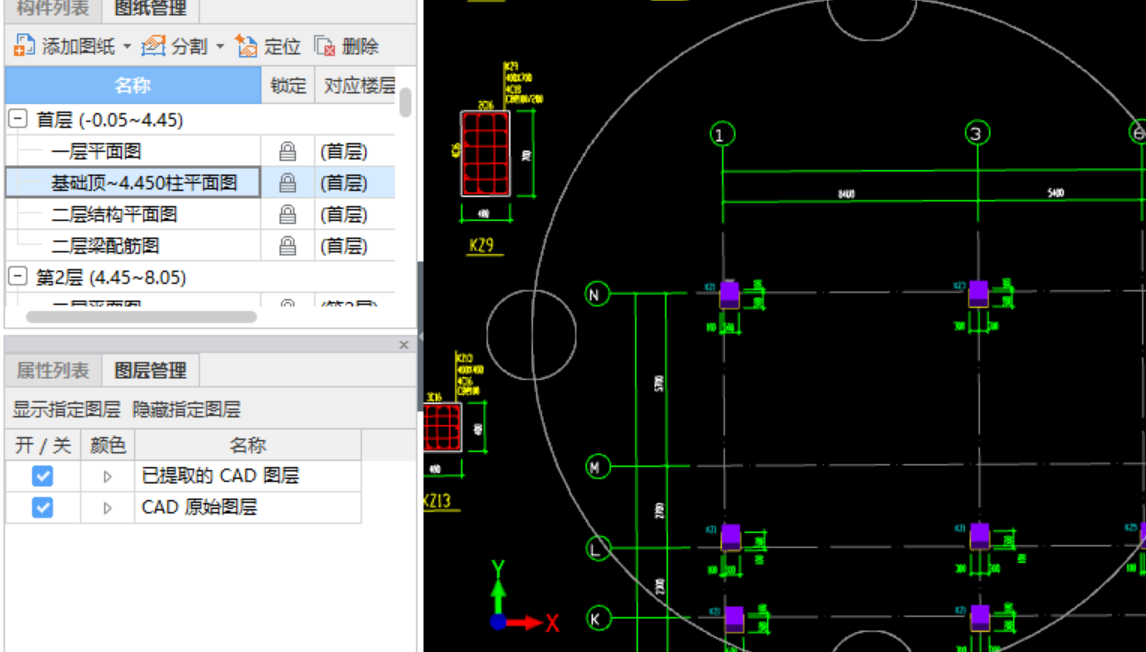The height and width of the screenshot is (652, 1146).
Task: Click the (首层) floor cell of 二层梁配筋图
Action: pos(355,246)
